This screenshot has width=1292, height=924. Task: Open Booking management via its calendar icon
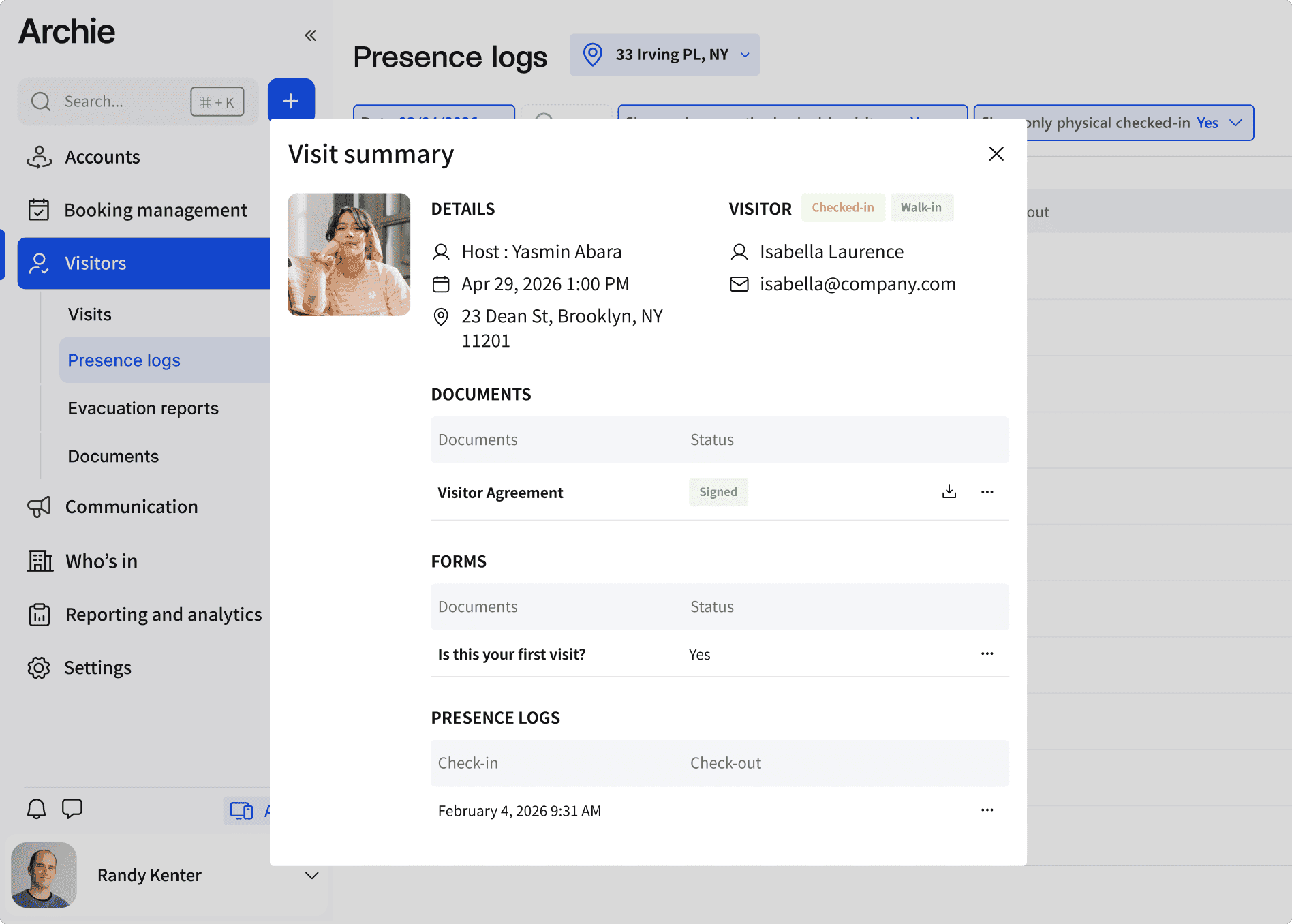pos(40,209)
